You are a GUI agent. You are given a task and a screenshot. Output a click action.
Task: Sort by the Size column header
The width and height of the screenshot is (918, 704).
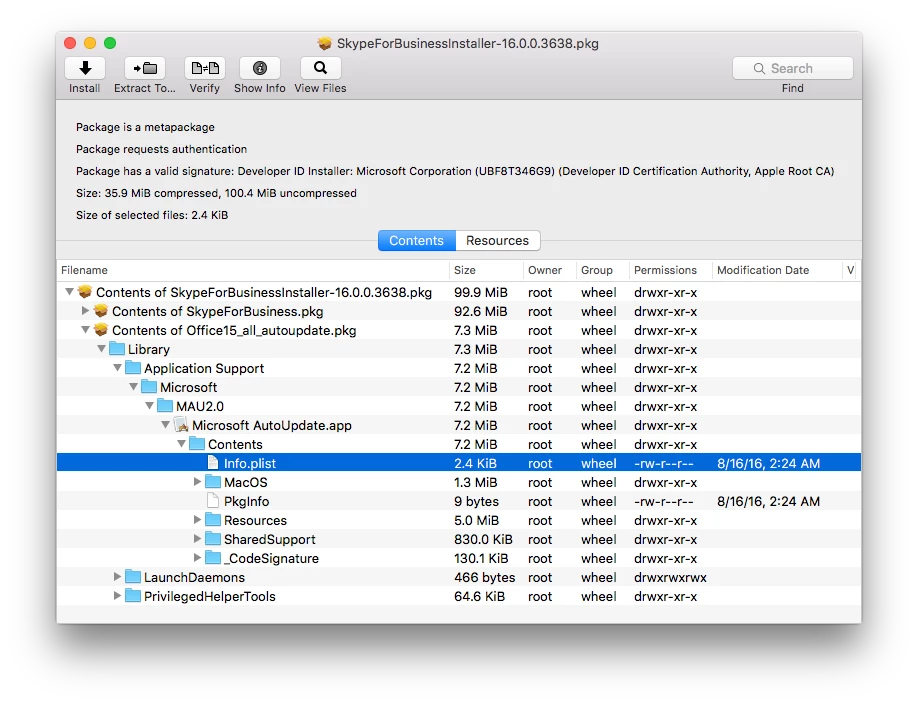[x=487, y=270]
